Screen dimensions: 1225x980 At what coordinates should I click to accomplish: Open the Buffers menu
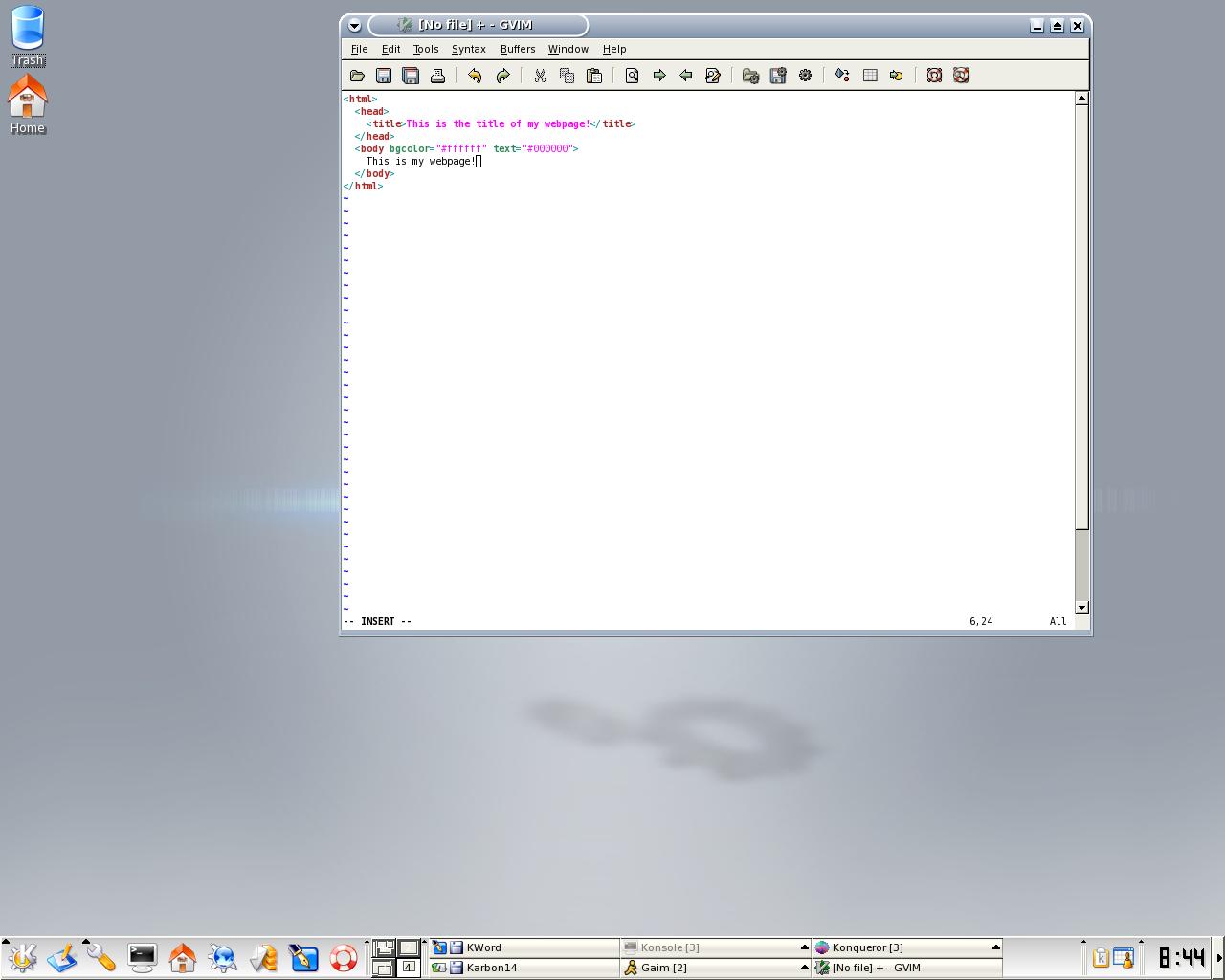point(518,49)
